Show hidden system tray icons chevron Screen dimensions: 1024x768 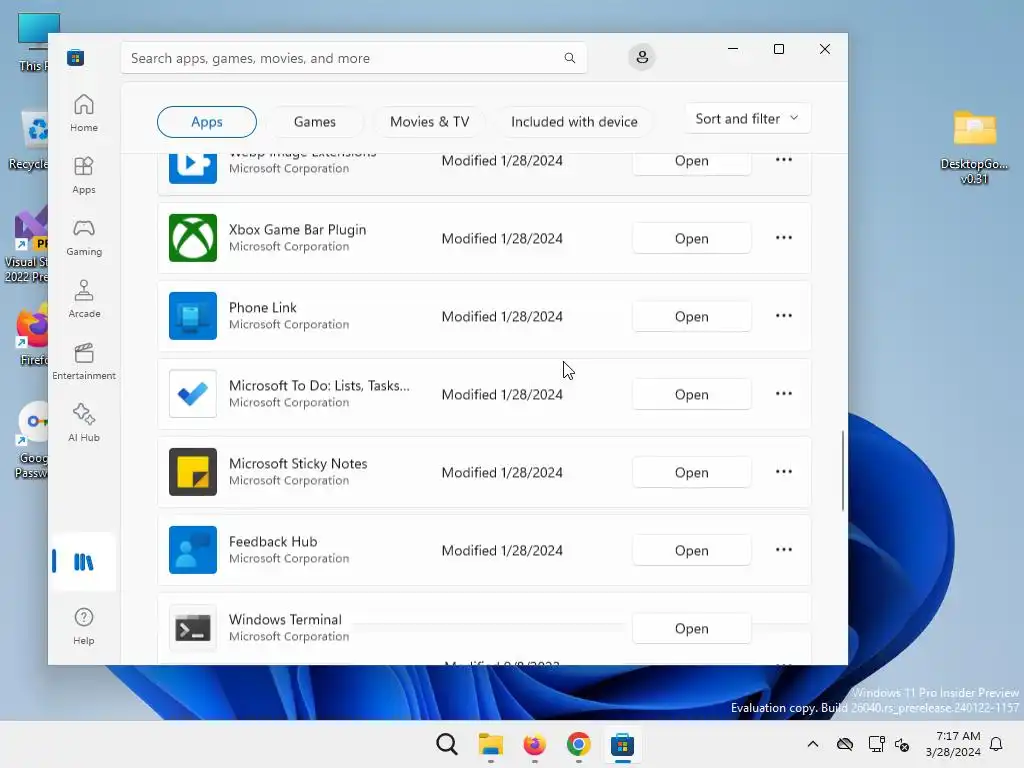812,744
